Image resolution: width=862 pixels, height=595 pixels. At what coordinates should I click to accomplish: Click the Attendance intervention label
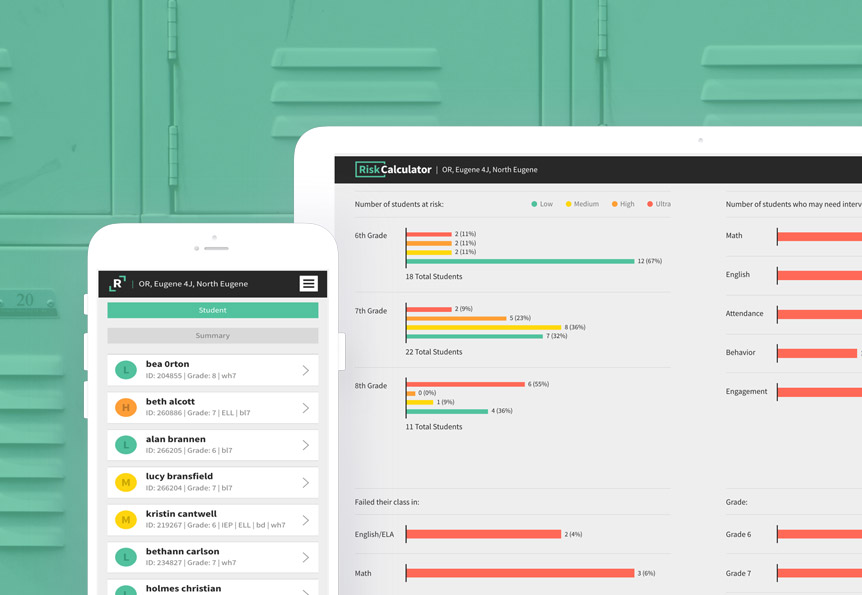tap(744, 313)
